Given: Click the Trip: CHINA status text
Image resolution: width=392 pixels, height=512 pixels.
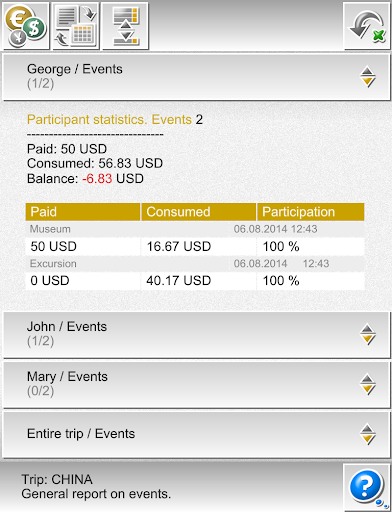Looking at the screenshot, I should (57, 479).
